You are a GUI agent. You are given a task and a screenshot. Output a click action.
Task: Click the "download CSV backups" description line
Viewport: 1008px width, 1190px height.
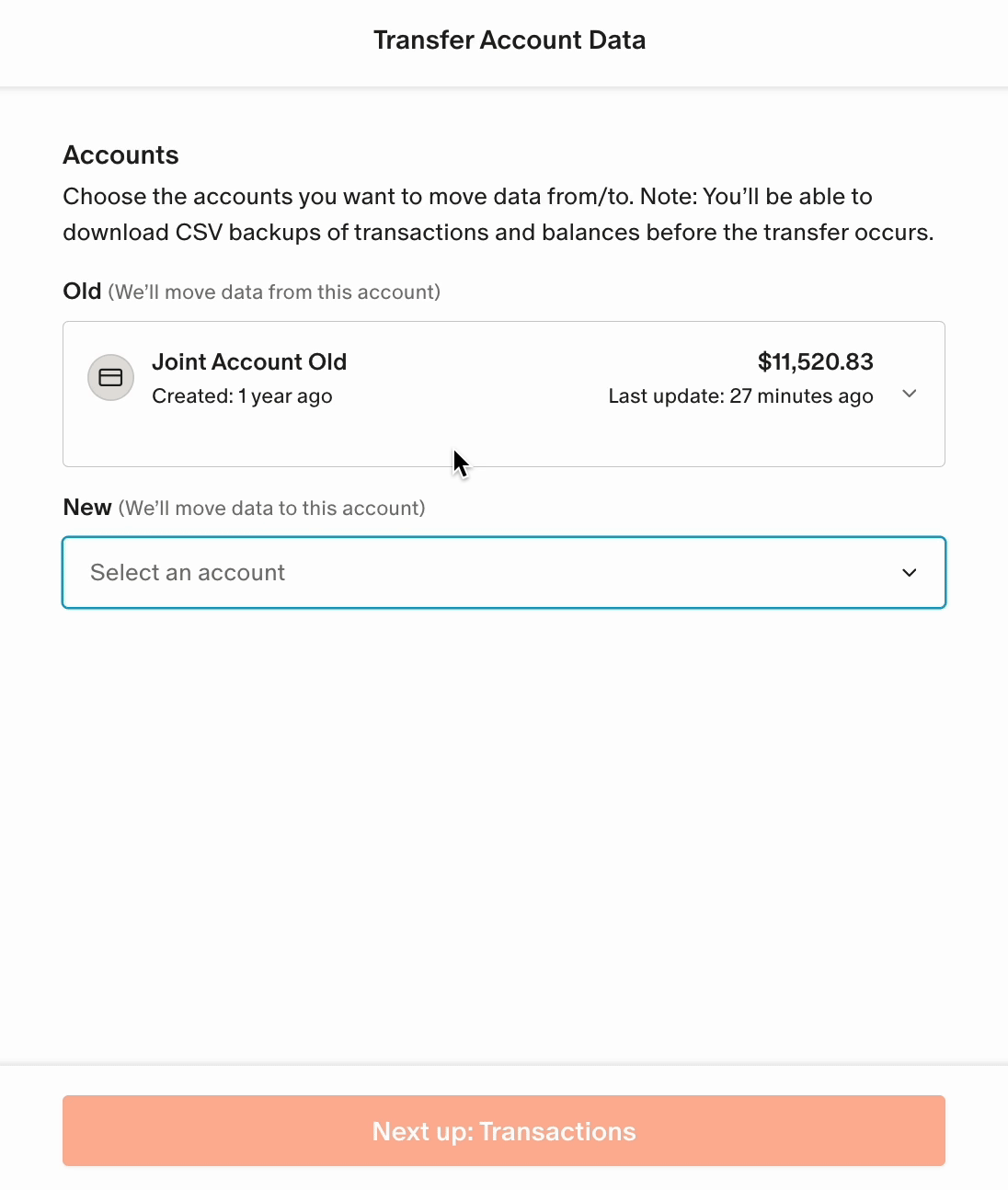point(498,233)
